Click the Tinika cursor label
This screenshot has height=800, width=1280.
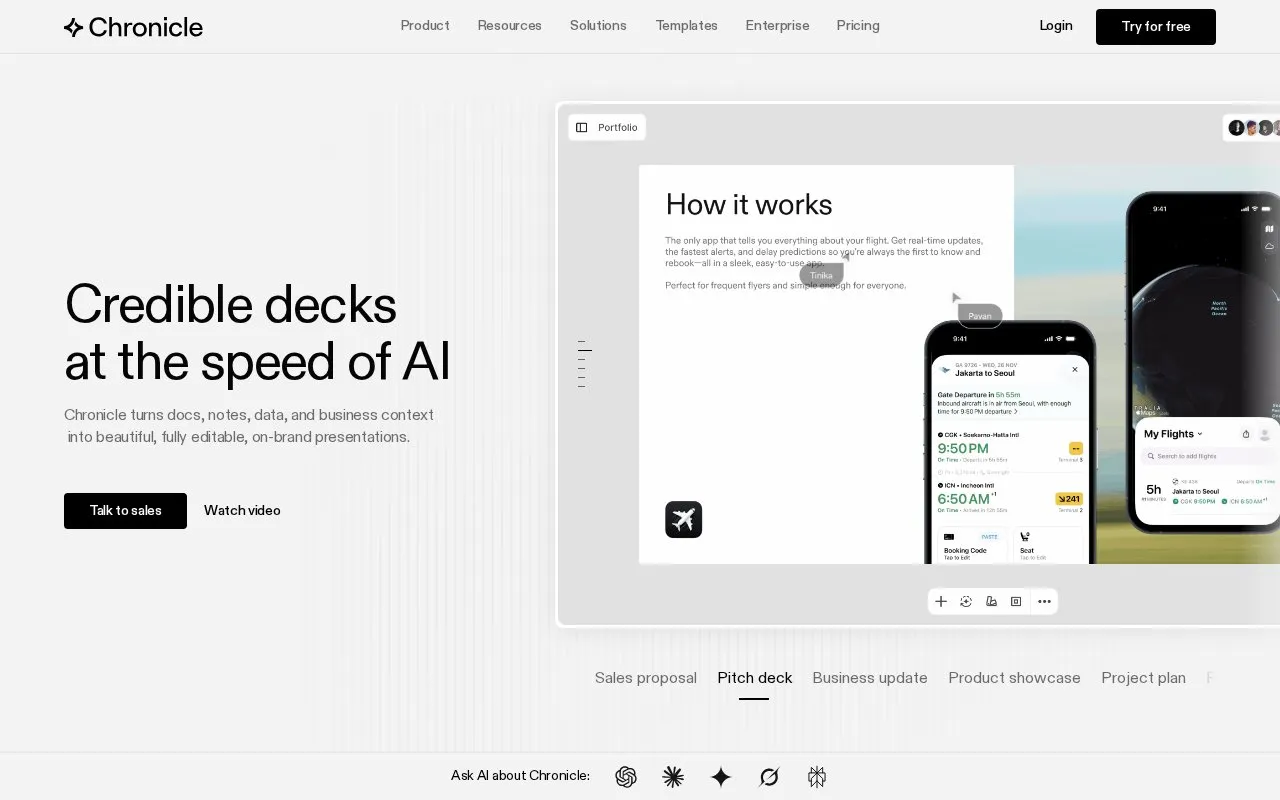(x=821, y=275)
